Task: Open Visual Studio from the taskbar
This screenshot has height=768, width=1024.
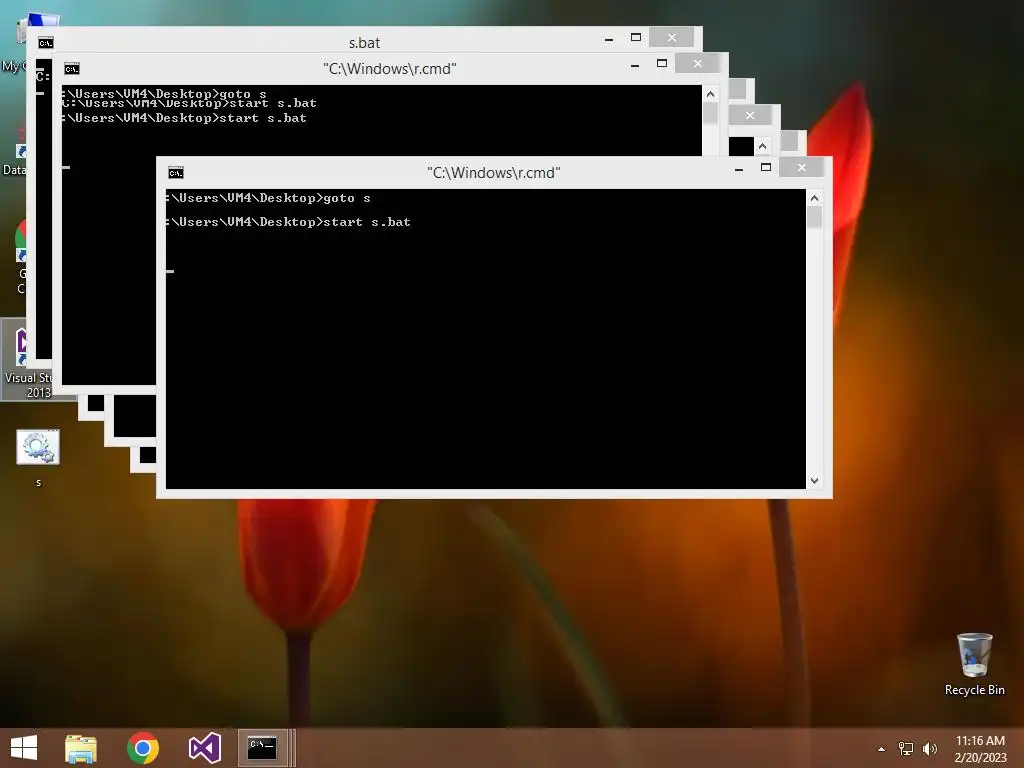Action: (x=204, y=748)
